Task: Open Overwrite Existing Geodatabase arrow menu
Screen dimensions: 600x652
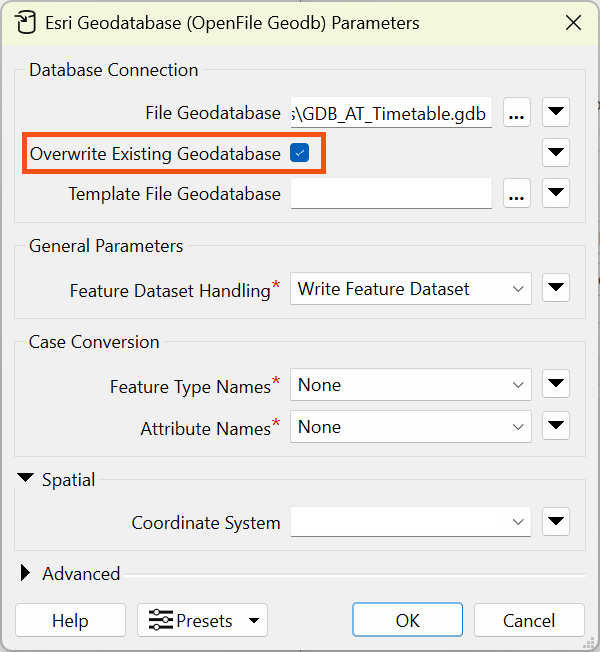Action: point(556,153)
